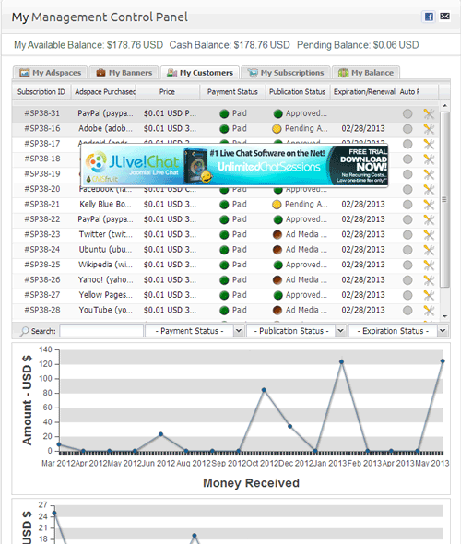461x544 pixels.
Task: Toggle auto renewal circle for #SP38-16
Action: (x=408, y=129)
